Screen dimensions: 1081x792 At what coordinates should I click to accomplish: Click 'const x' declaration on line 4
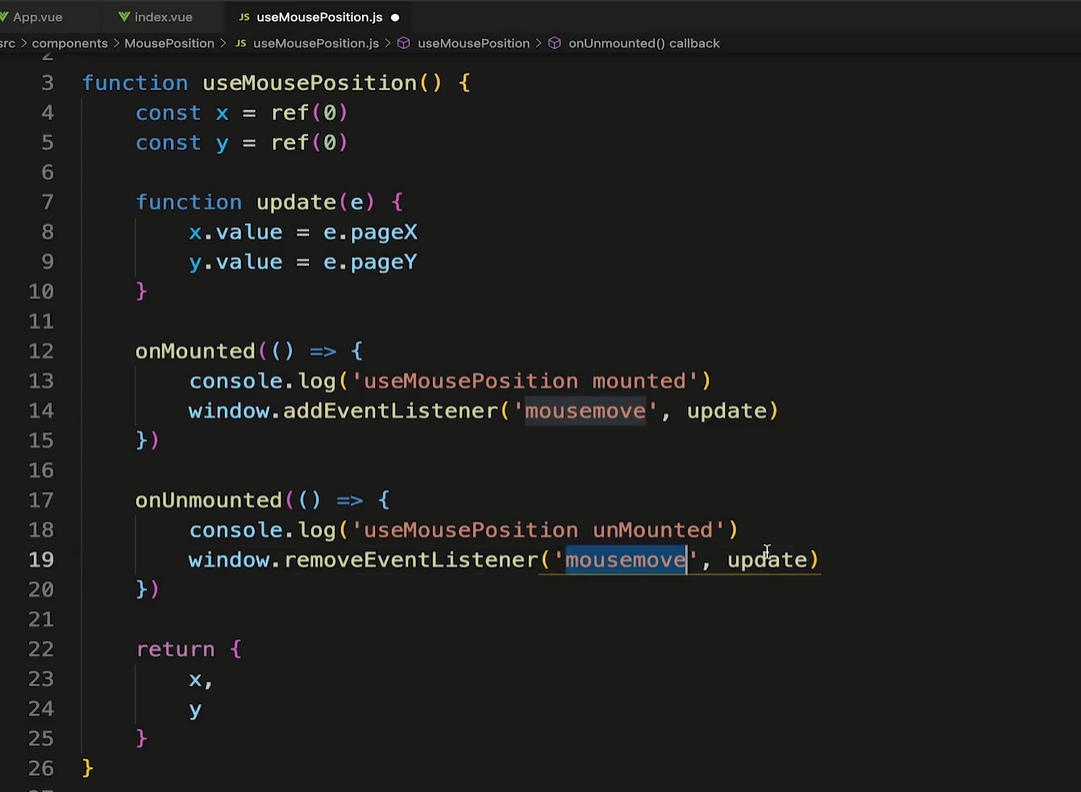182,113
